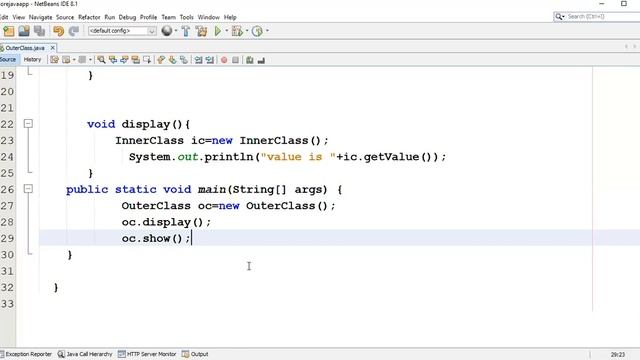Click the Profile Project clock icon

click(257, 31)
